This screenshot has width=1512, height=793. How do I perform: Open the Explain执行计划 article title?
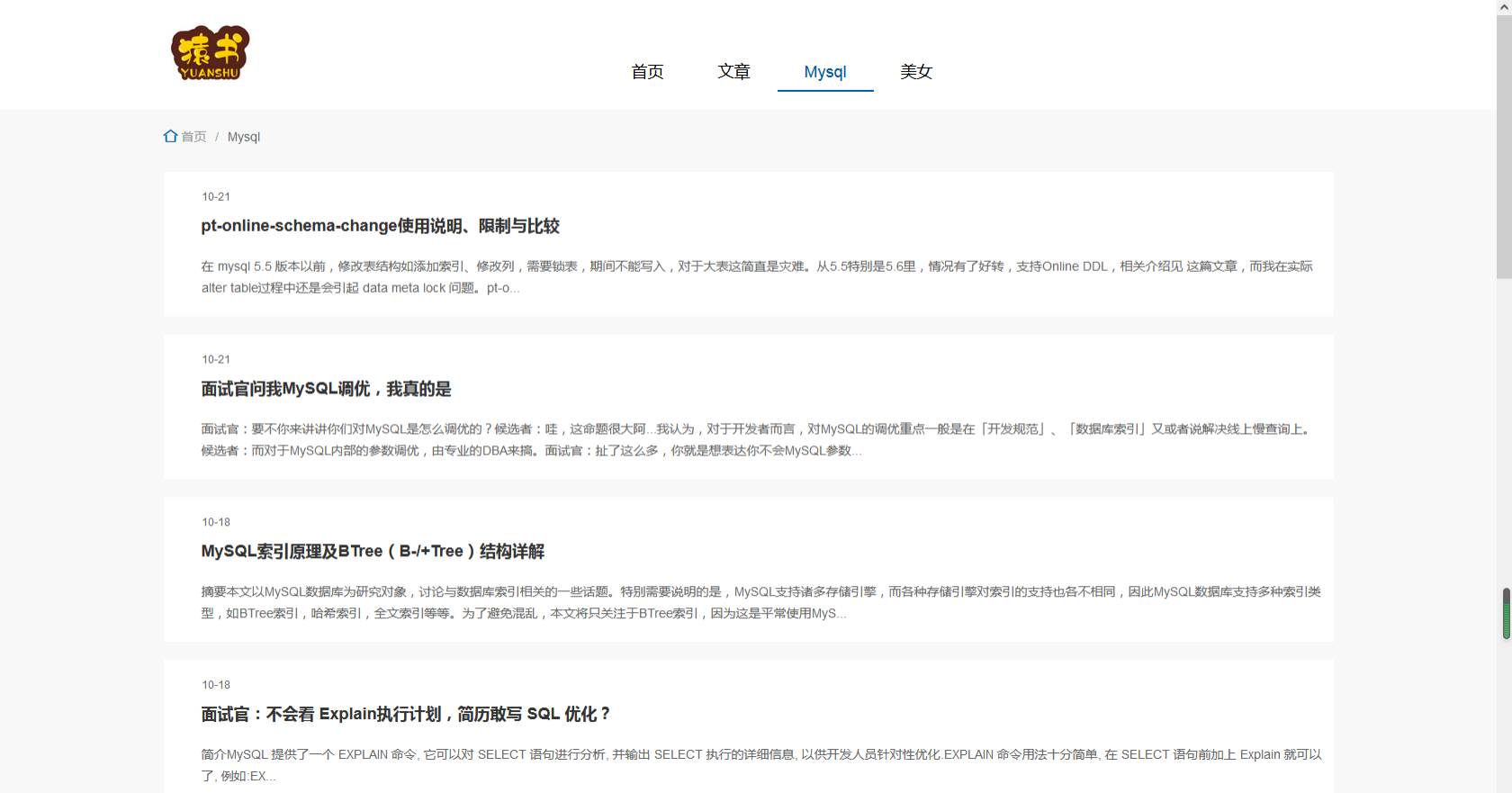[x=405, y=714]
